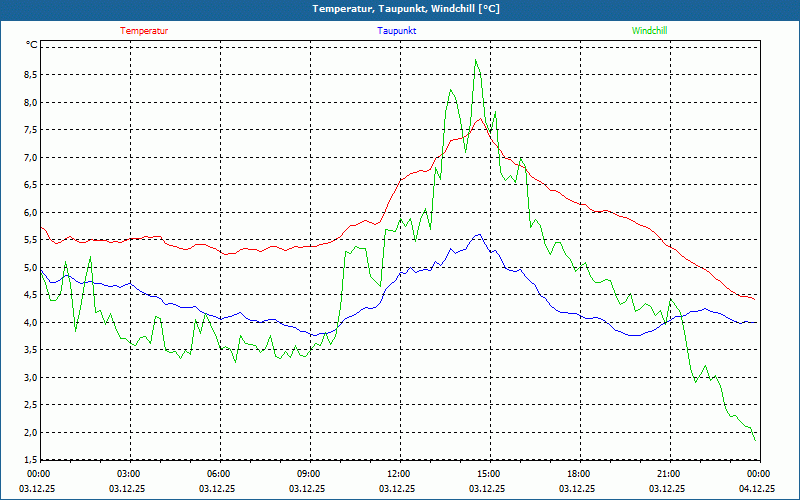Select the 21:00 time axis label
The height and width of the screenshot is (500, 800).
pos(668,474)
